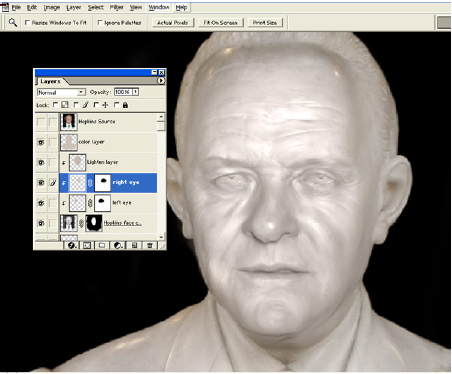This screenshot has width=452, height=374.
Task: Hide the Lighten layer
Action: 41,163
